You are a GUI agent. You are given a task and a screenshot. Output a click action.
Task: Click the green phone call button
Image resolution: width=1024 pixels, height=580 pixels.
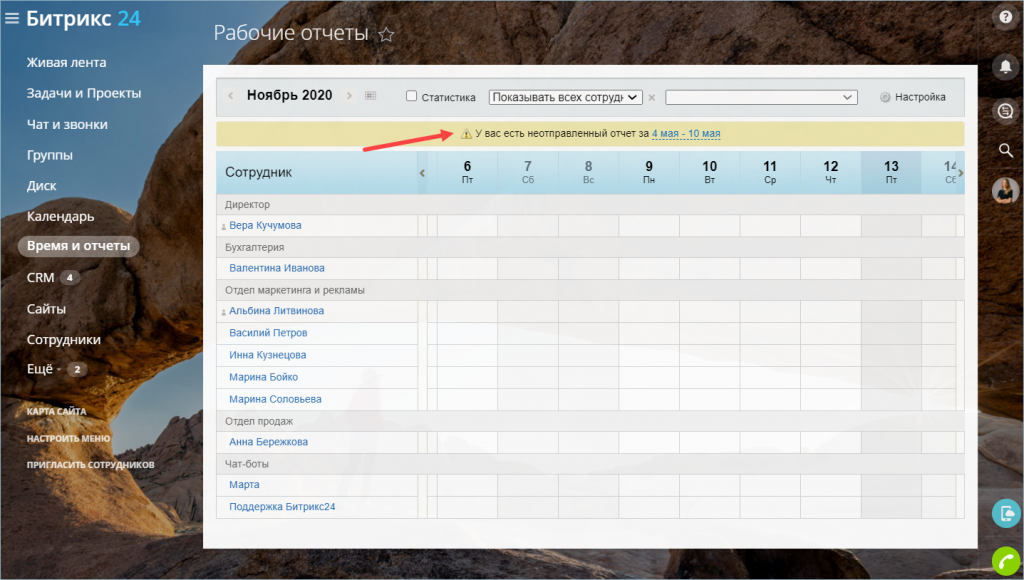point(1006,561)
